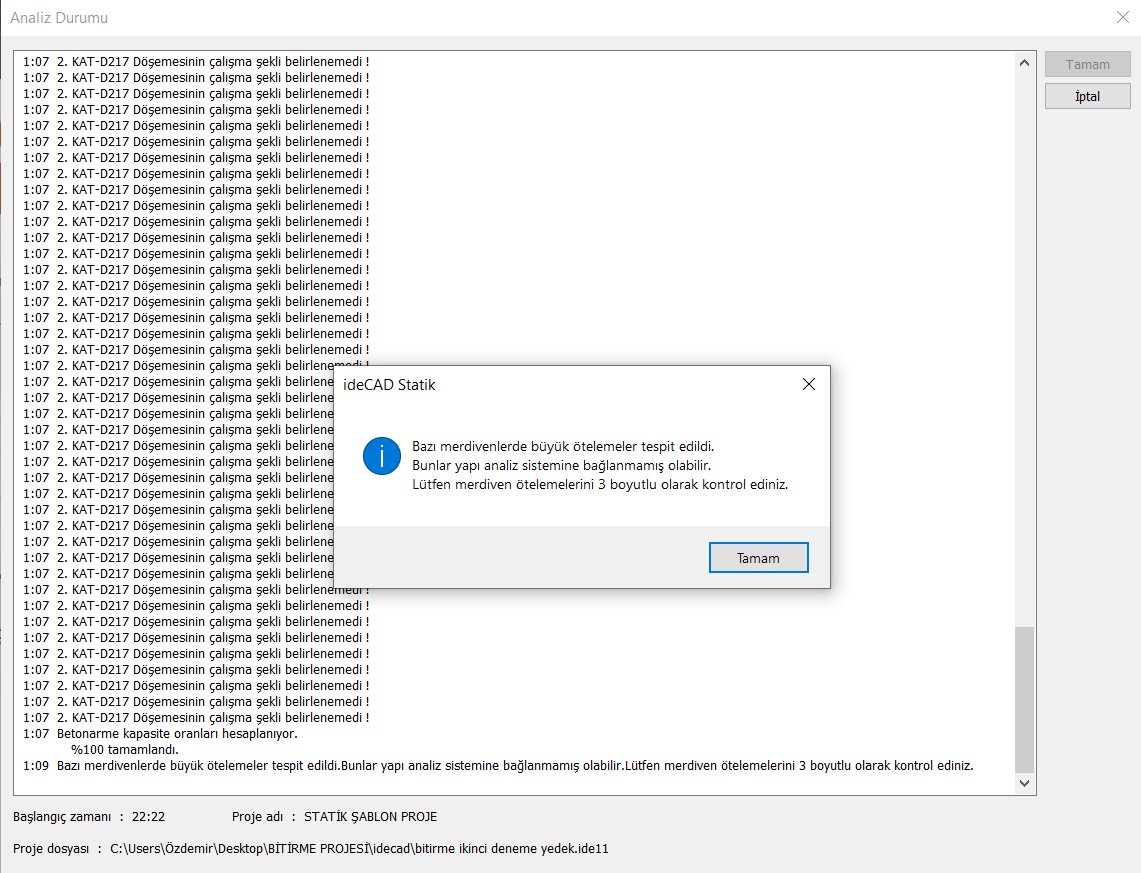Select the 'Betonarme kapasite oranları hesaplanıyor' log line

(177, 734)
